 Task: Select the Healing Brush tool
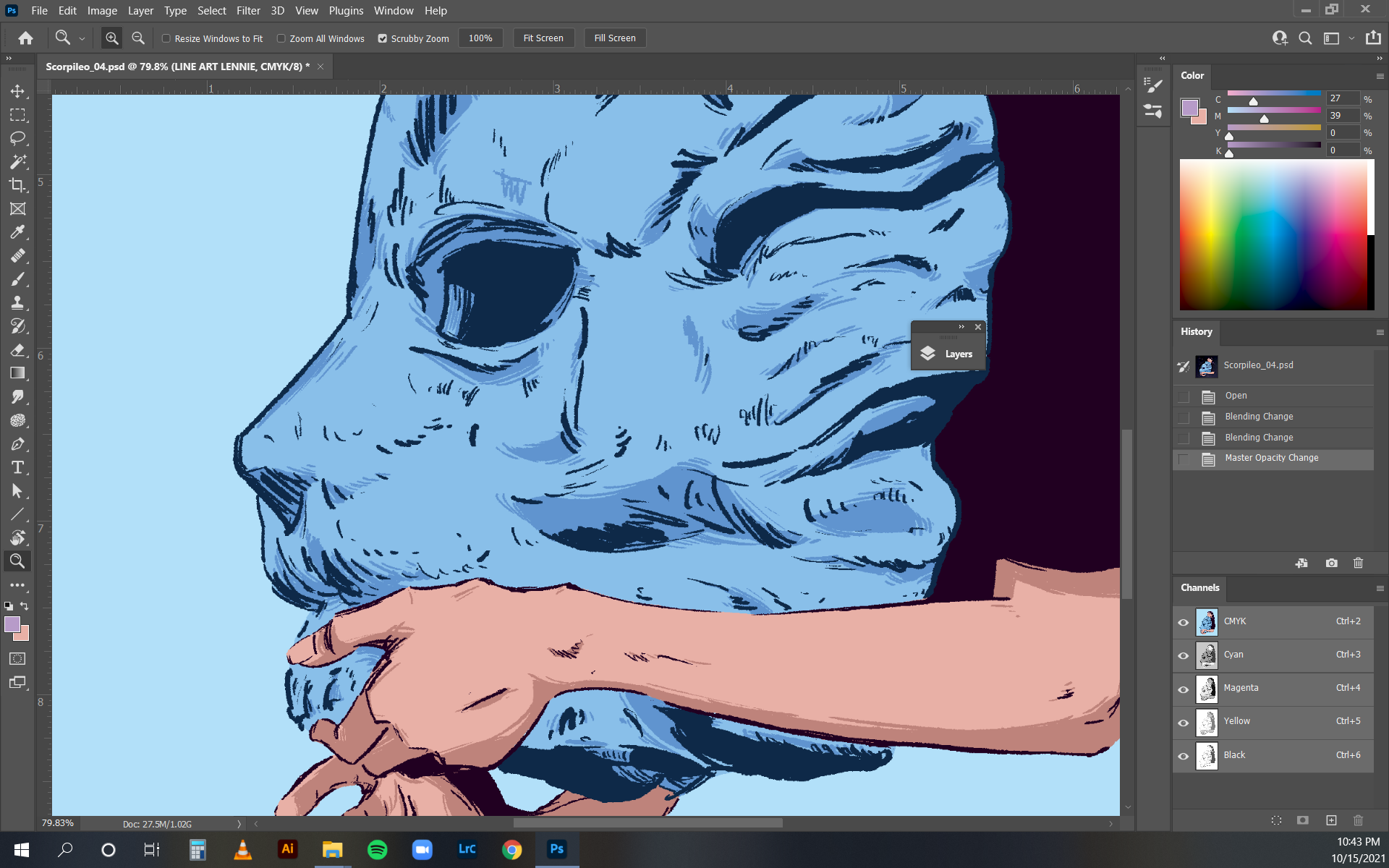coord(17,256)
